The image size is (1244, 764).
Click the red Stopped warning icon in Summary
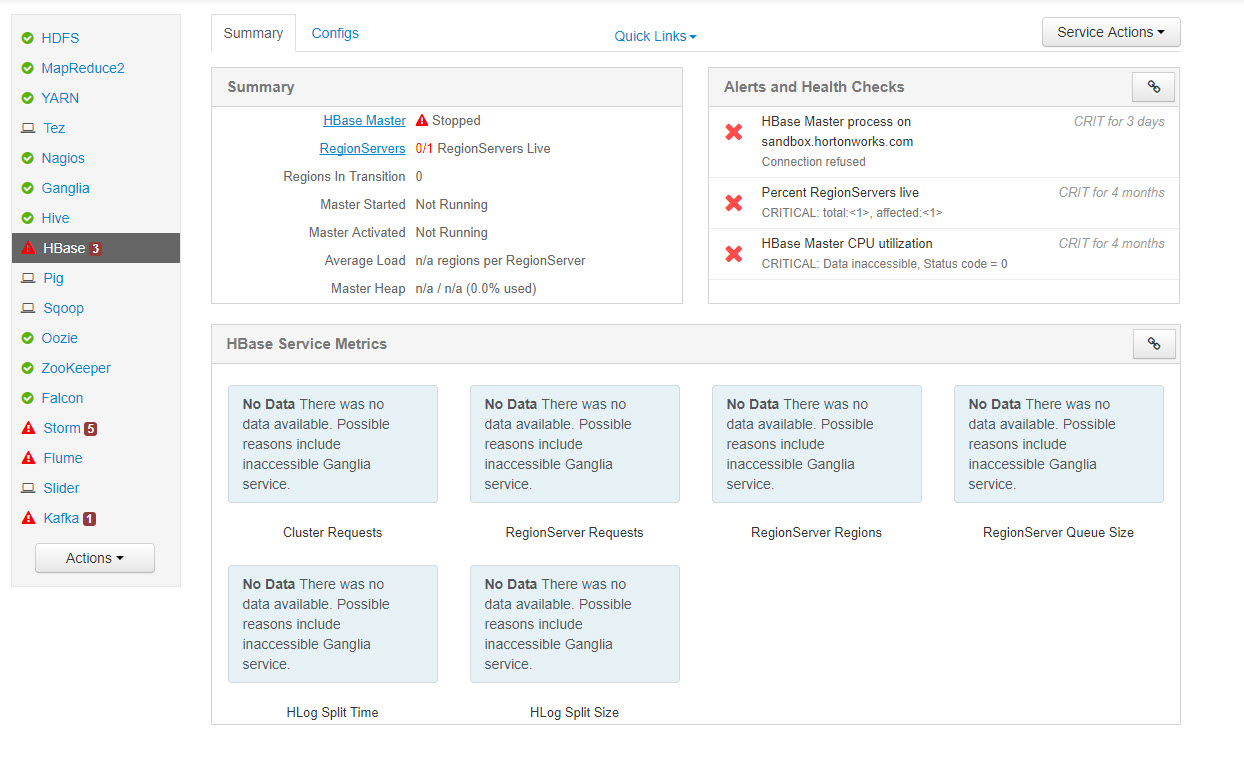pyautogui.click(x=422, y=120)
